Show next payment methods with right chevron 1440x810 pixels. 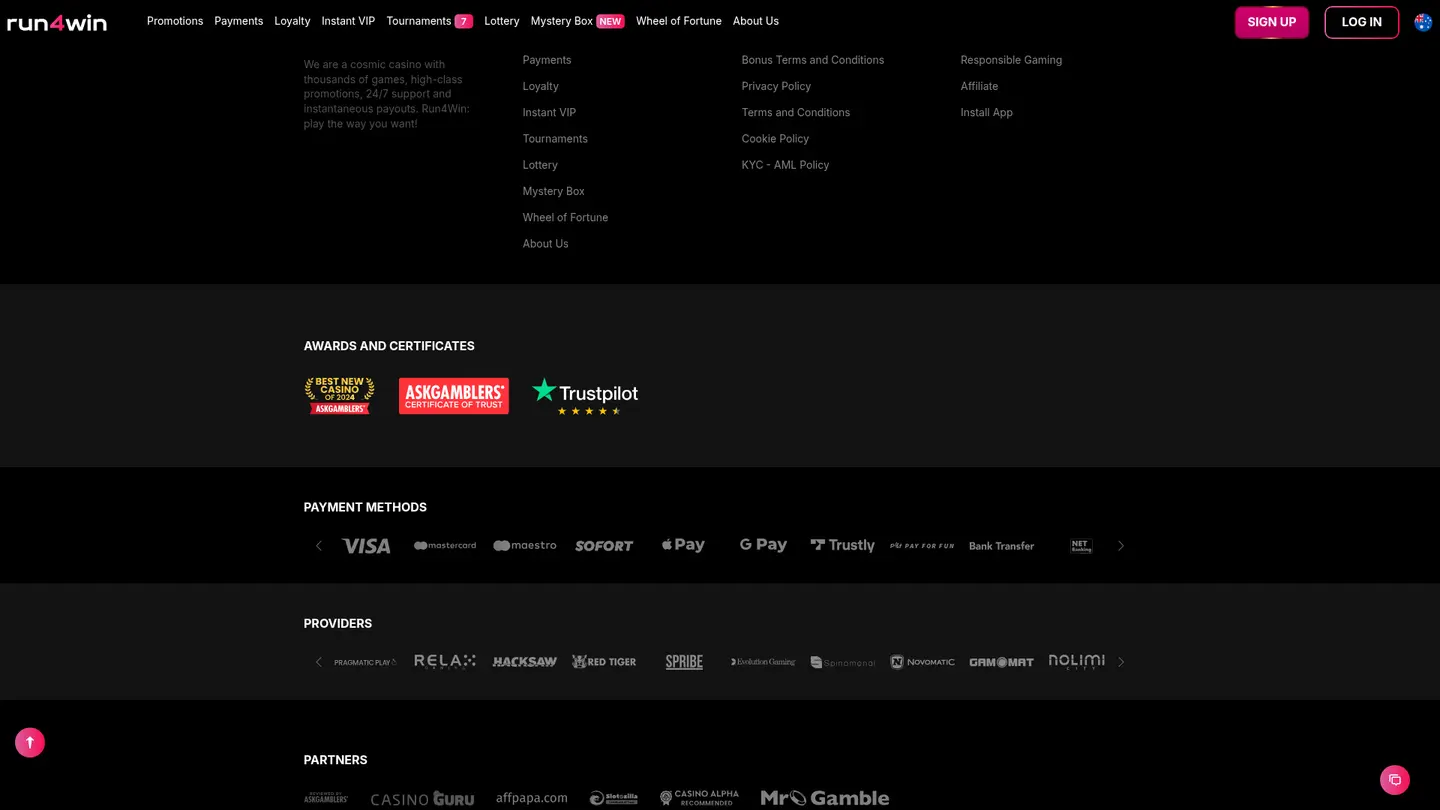click(x=1121, y=546)
